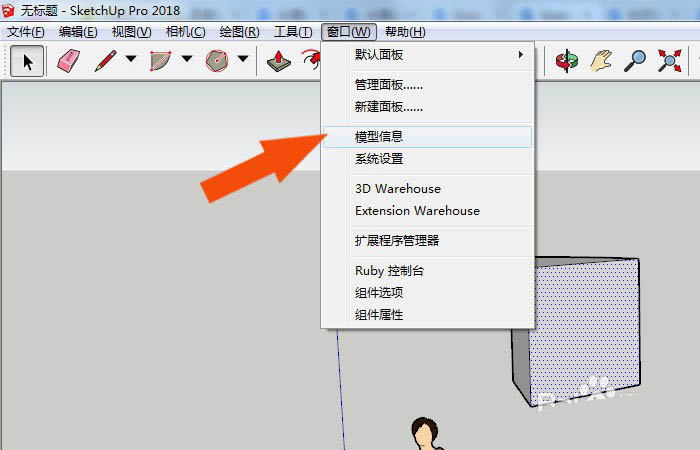Open the 相机(C) menu

[x=185, y=32]
